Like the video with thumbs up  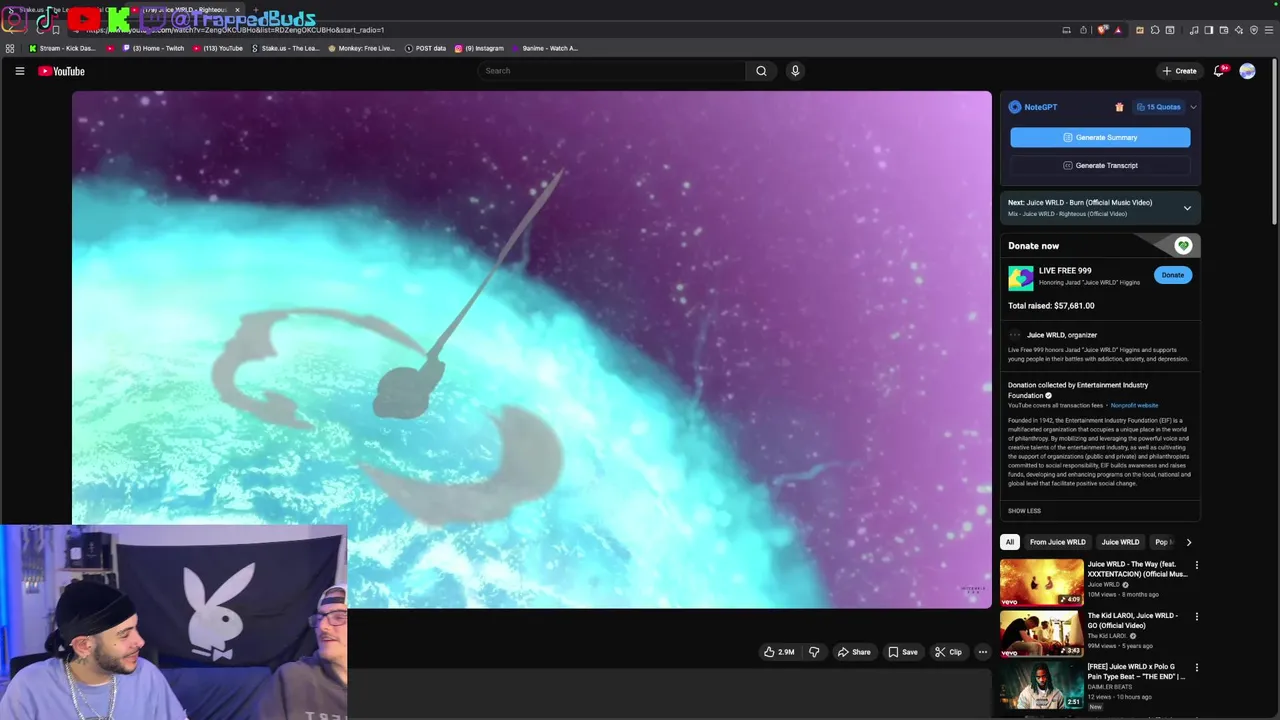point(779,652)
